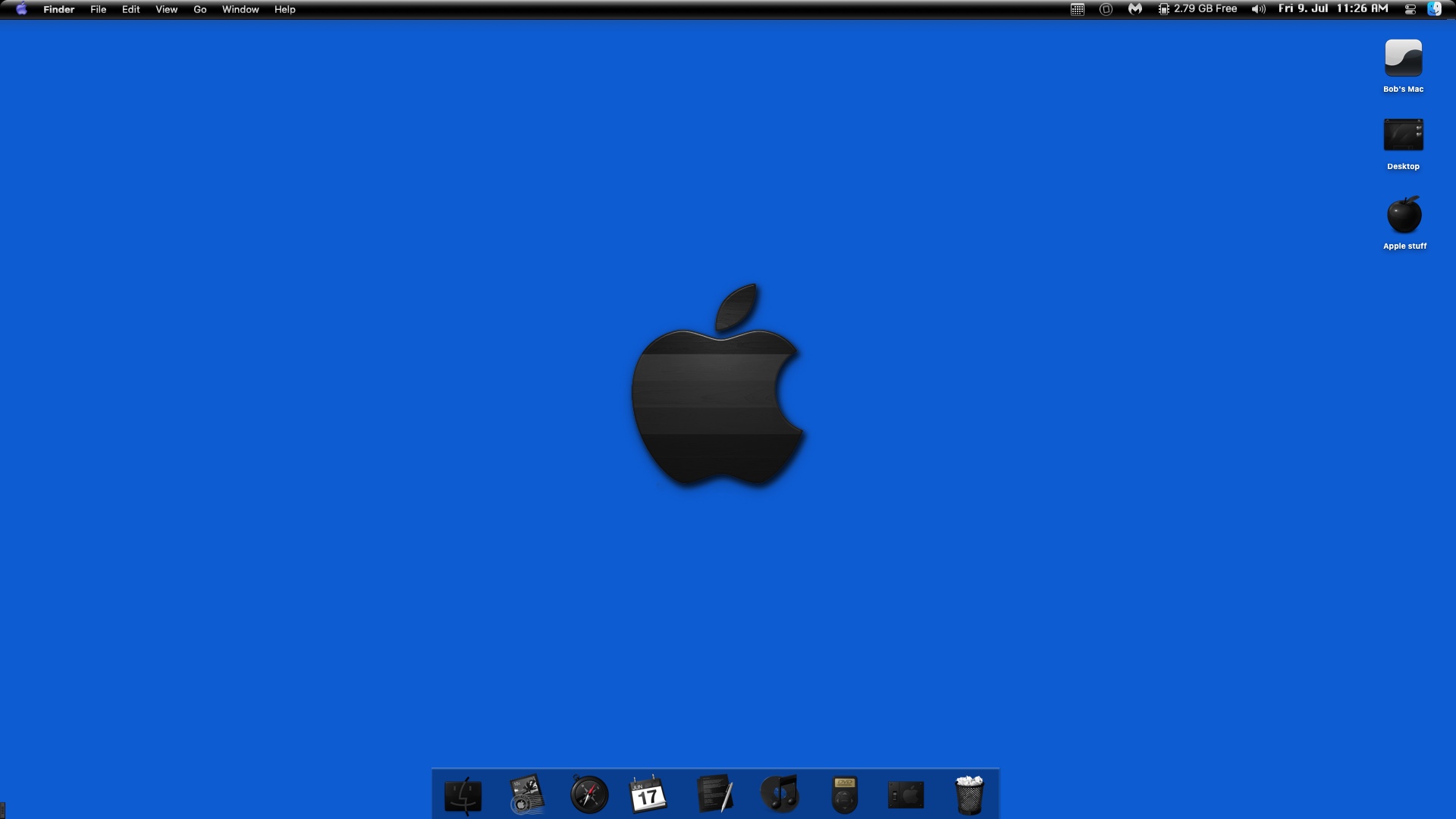Viewport: 1456px width, 819px height.
Task: Launch DVD Player remote dock icon
Action: coord(844,795)
